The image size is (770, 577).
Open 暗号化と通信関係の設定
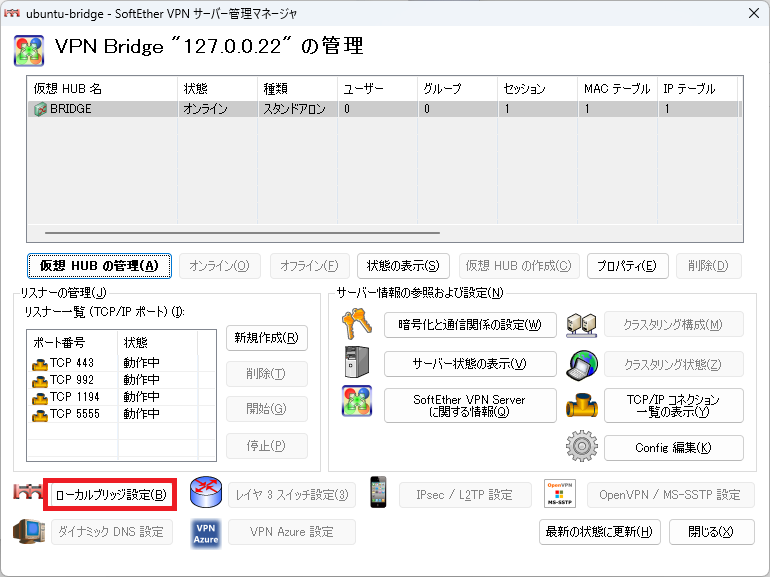tap(469, 325)
